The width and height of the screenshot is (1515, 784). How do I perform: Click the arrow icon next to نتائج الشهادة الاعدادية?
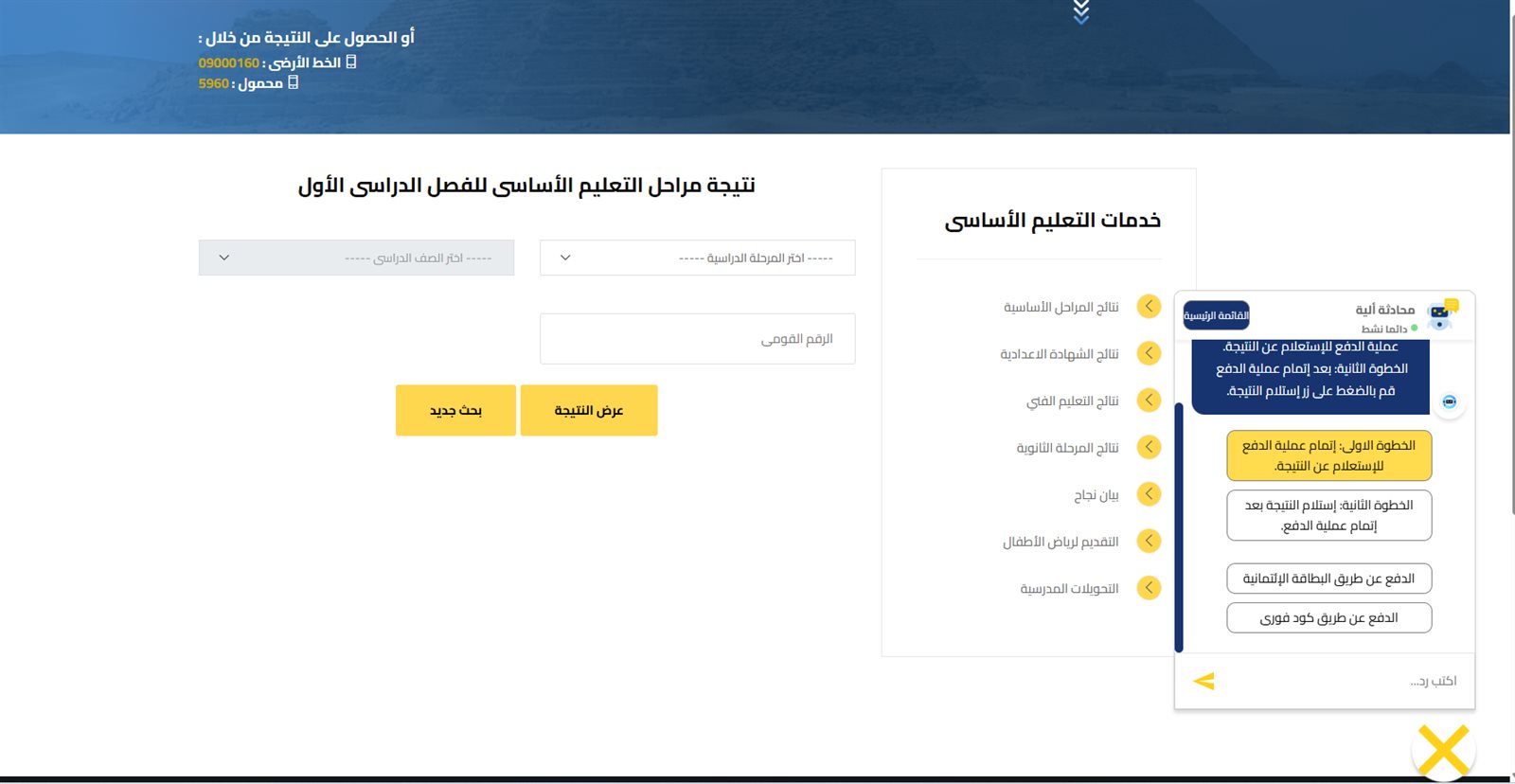click(1149, 353)
